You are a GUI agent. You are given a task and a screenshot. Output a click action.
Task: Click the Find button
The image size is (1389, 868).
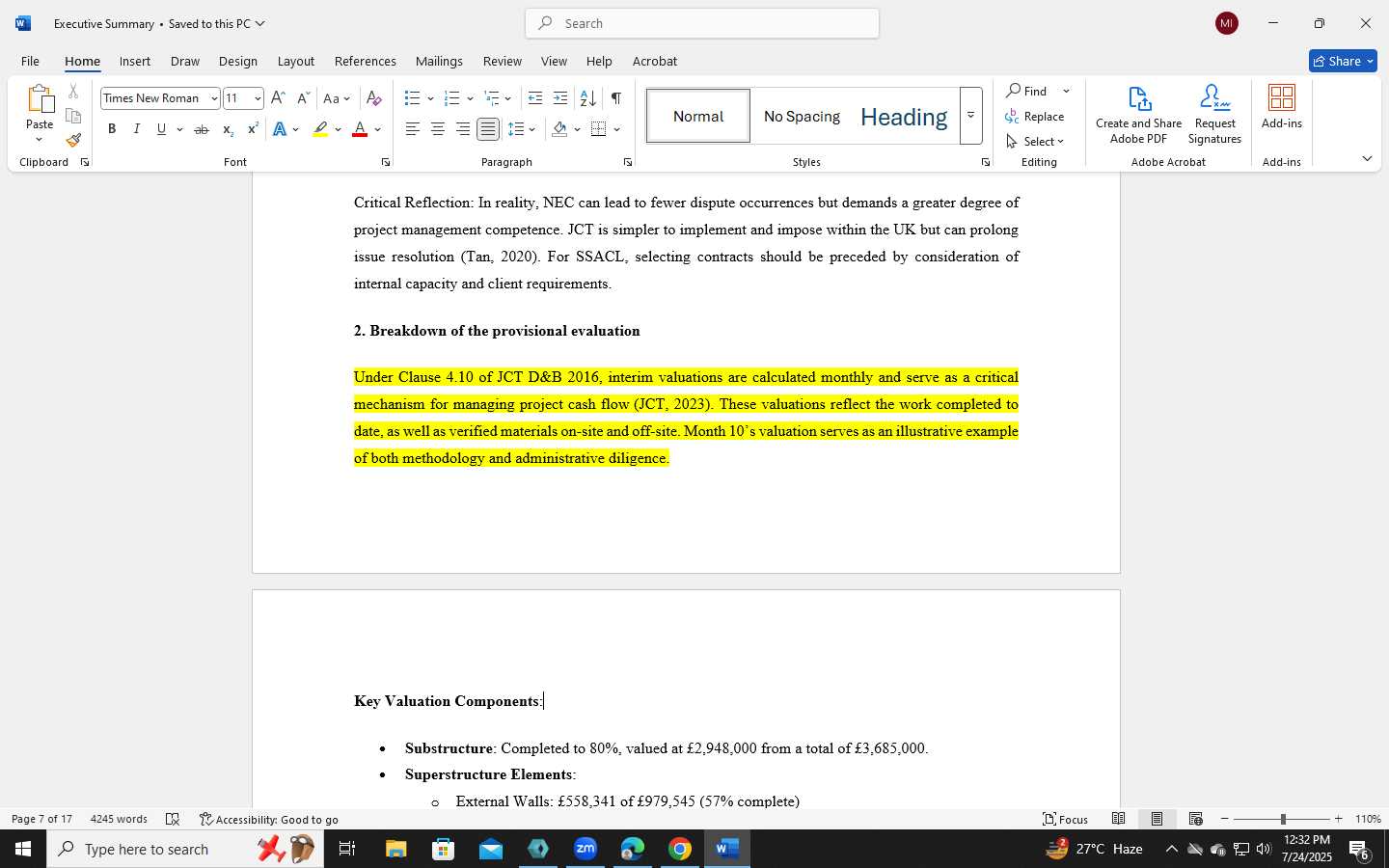pos(1028,91)
